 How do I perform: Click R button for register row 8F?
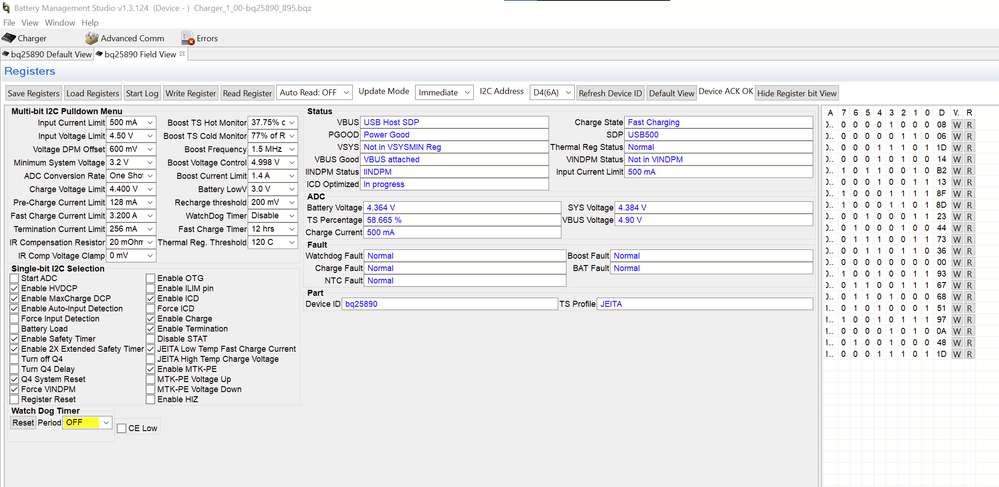(969, 196)
